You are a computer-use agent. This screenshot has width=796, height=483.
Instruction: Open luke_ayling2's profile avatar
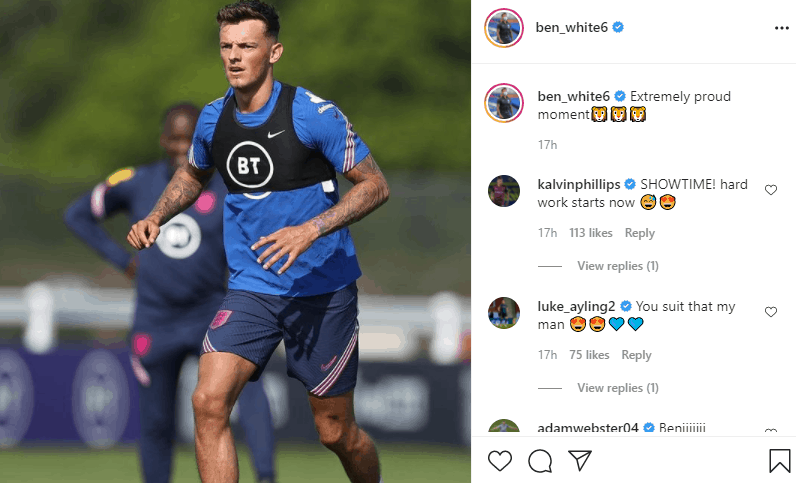[504, 313]
